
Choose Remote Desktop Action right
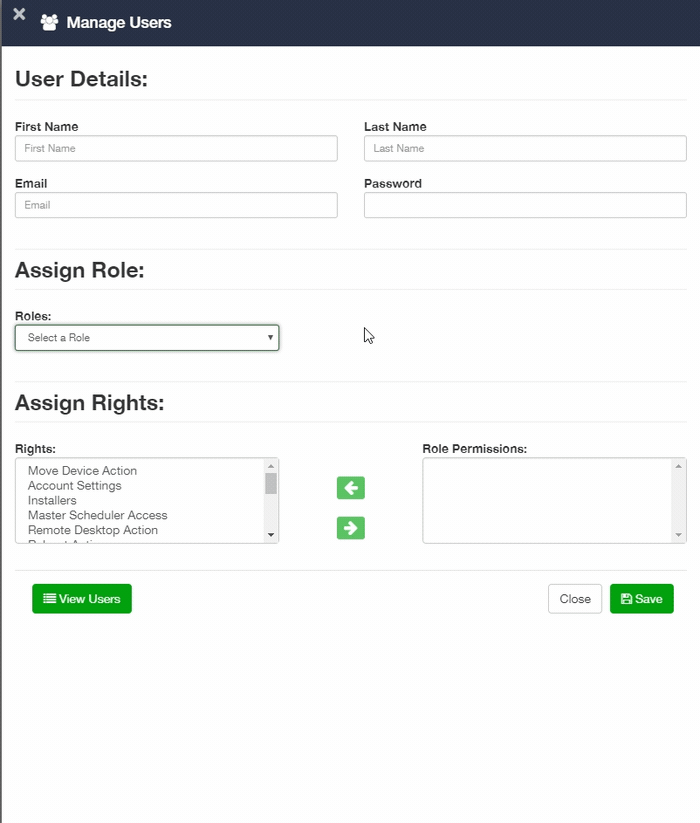(93, 530)
